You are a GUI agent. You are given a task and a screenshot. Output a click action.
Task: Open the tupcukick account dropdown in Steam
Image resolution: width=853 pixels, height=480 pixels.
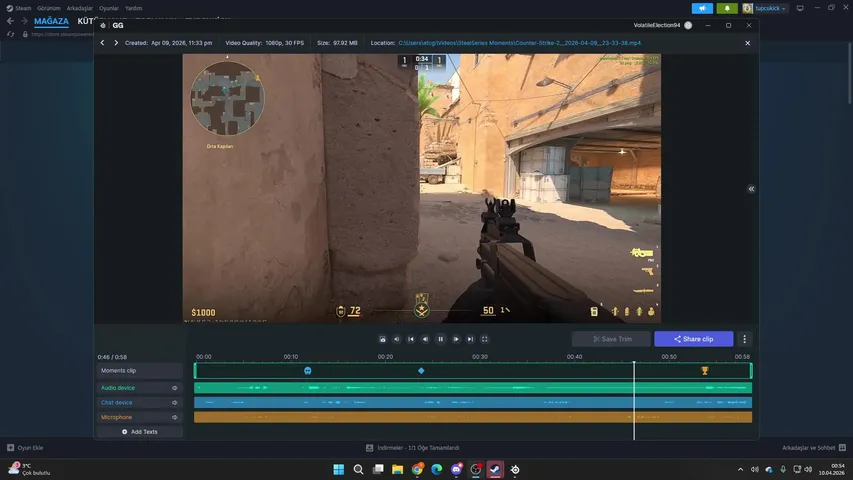764,8
